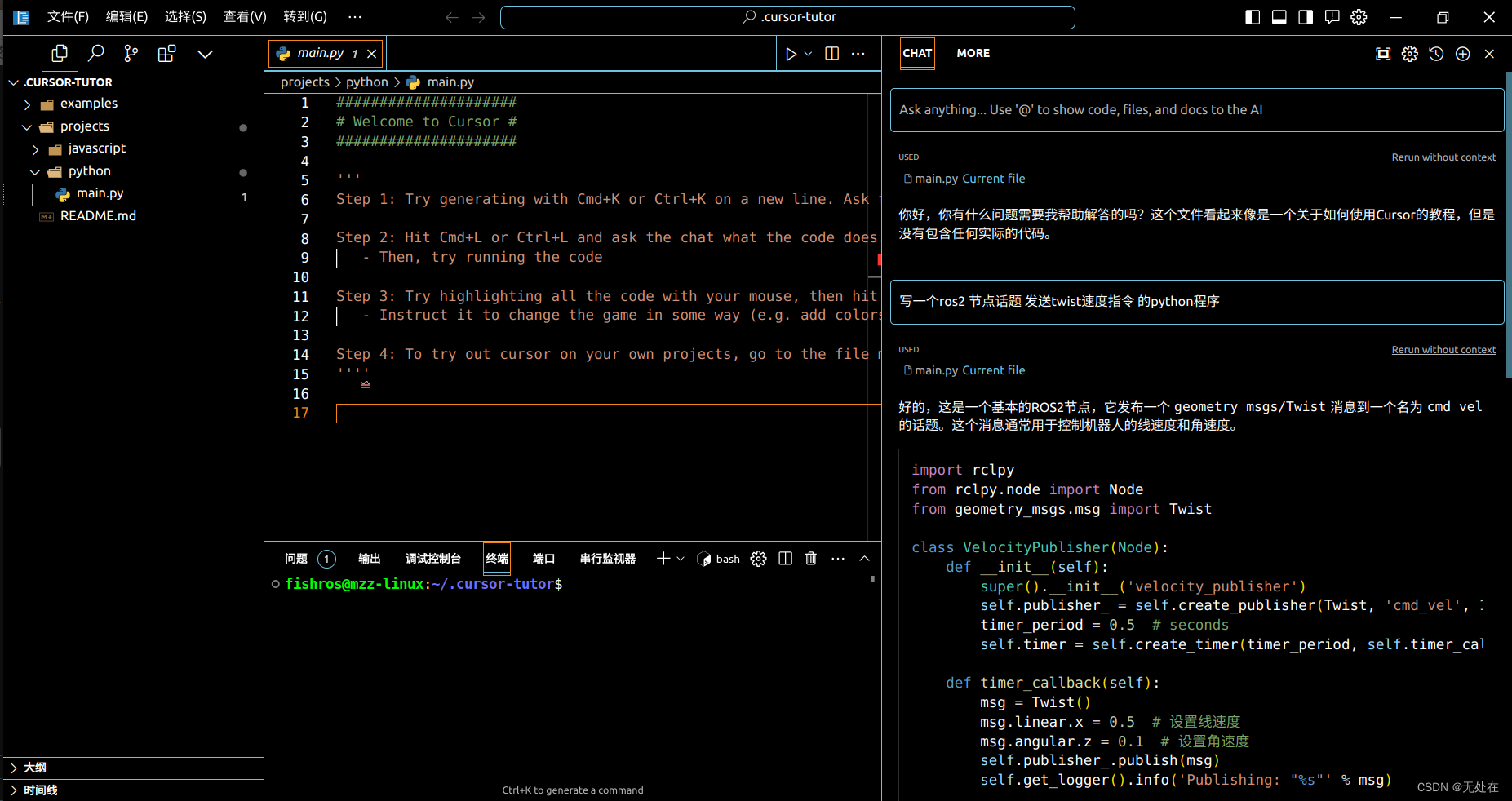Switch to the MORE tab
This screenshot has height=801, width=1512.
pyautogui.click(x=973, y=53)
